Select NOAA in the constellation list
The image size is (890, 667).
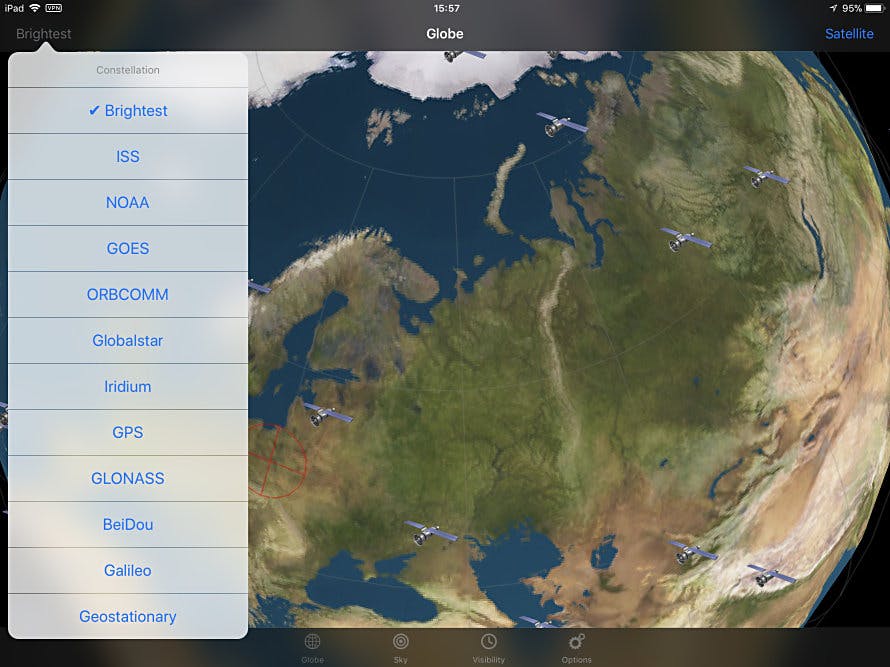click(128, 203)
